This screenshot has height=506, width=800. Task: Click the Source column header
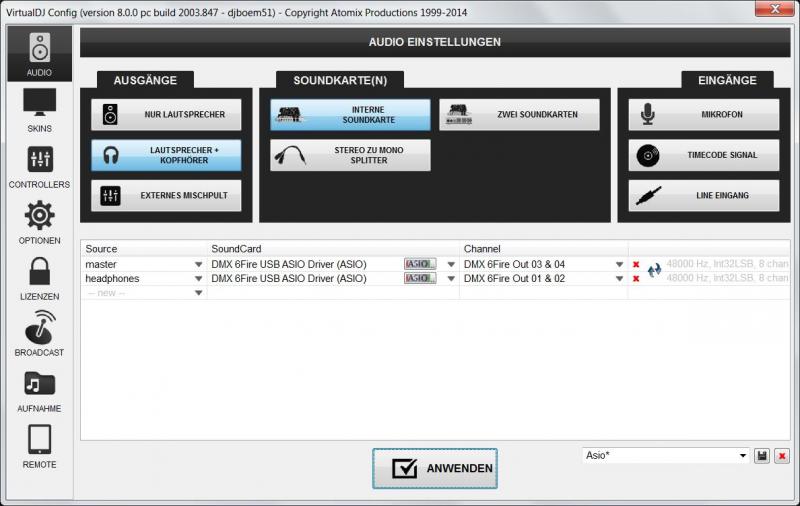101,249
